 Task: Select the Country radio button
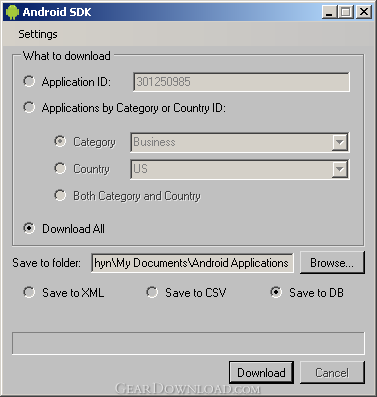coord(60,168)
